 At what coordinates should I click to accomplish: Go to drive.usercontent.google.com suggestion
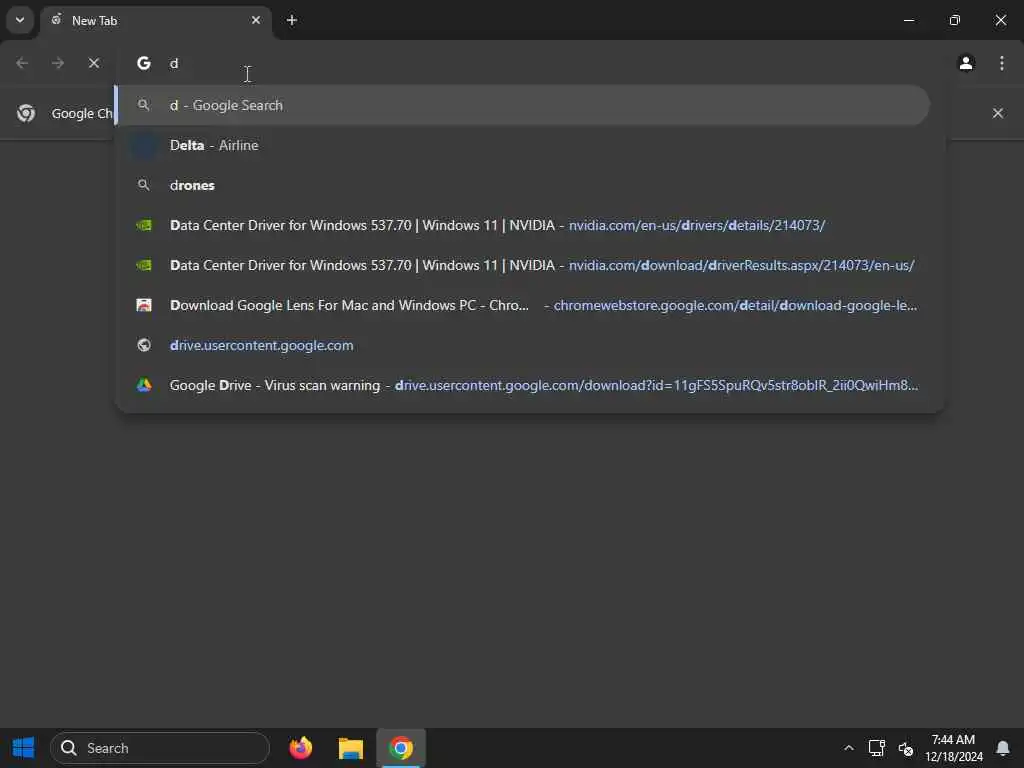pos(522,345)
